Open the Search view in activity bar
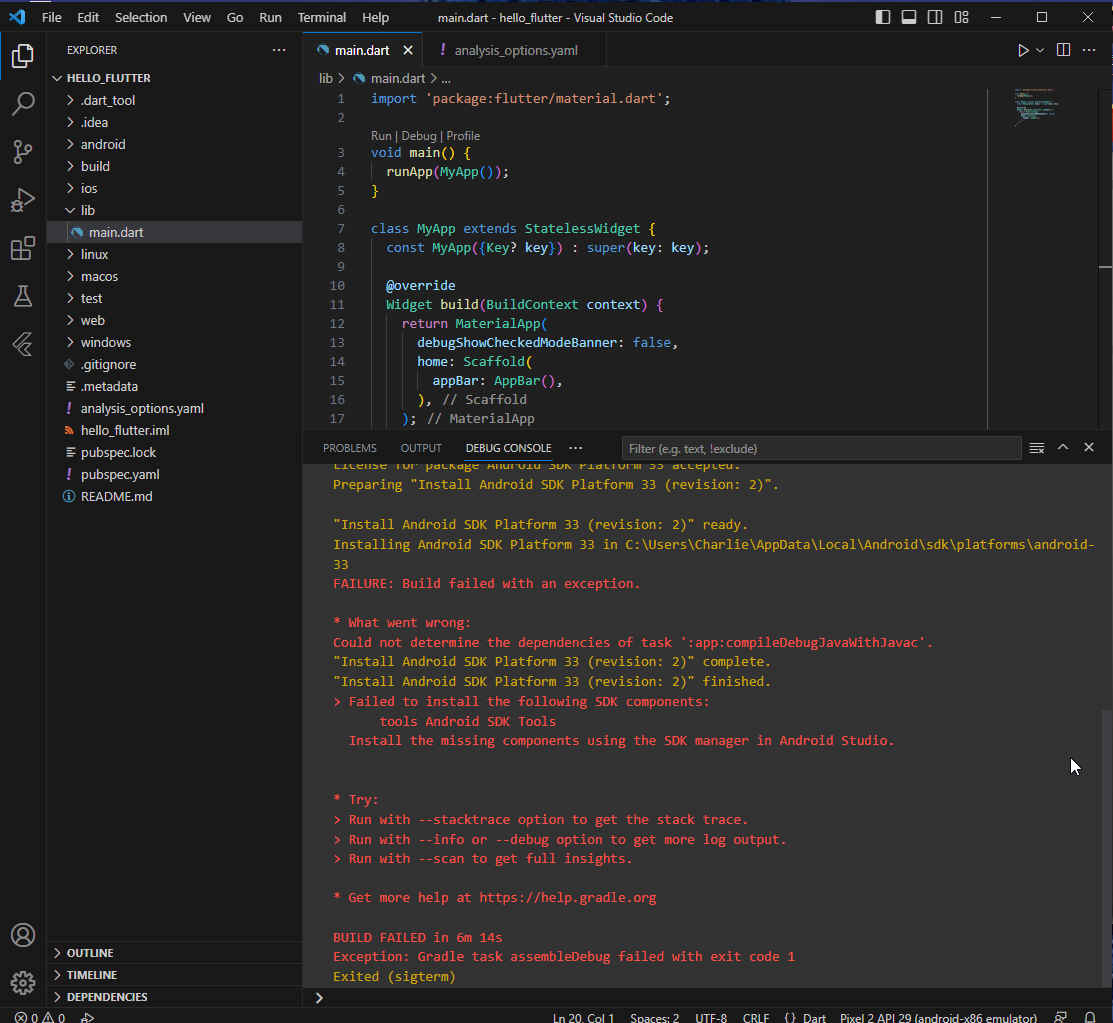Image resolution: width=1113 pixels, height=1023 pixels. click(23, 104)
